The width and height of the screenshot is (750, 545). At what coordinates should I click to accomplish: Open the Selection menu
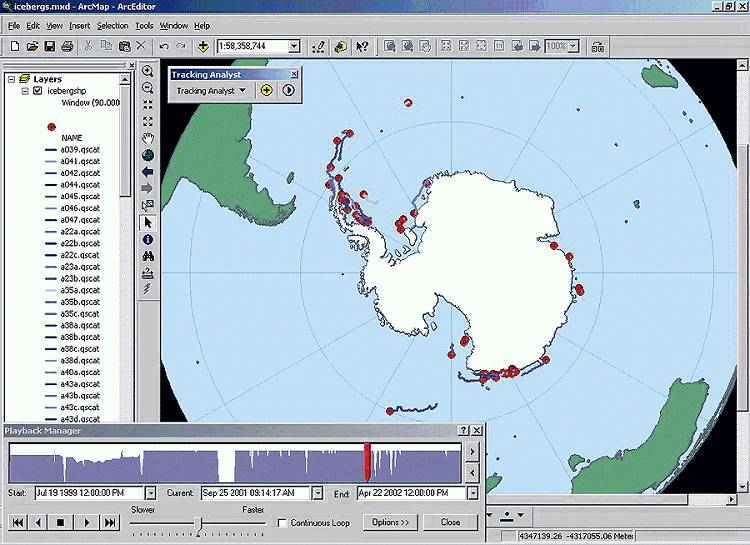coord(112,26)
